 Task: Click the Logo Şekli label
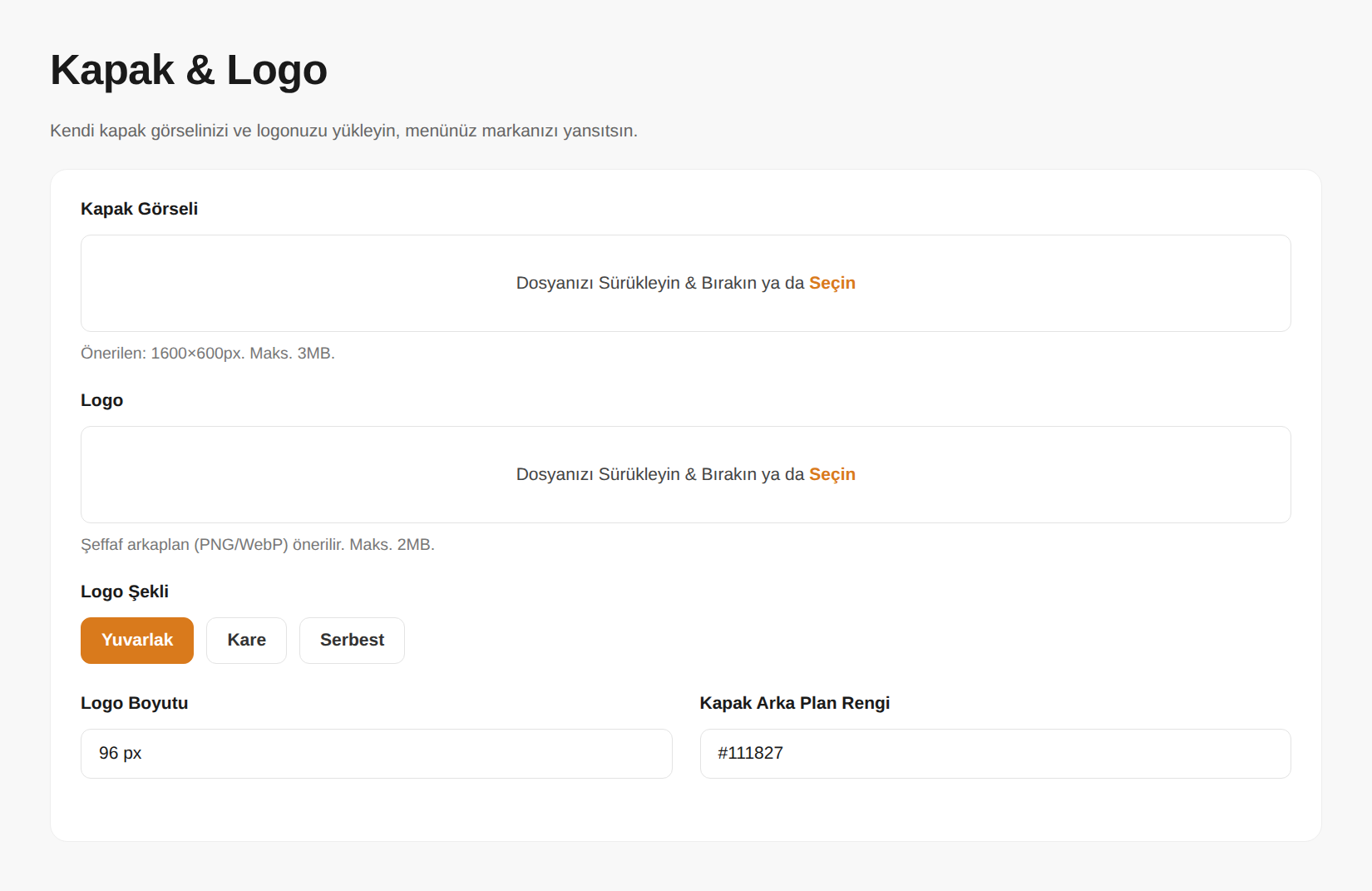[125, 592]
